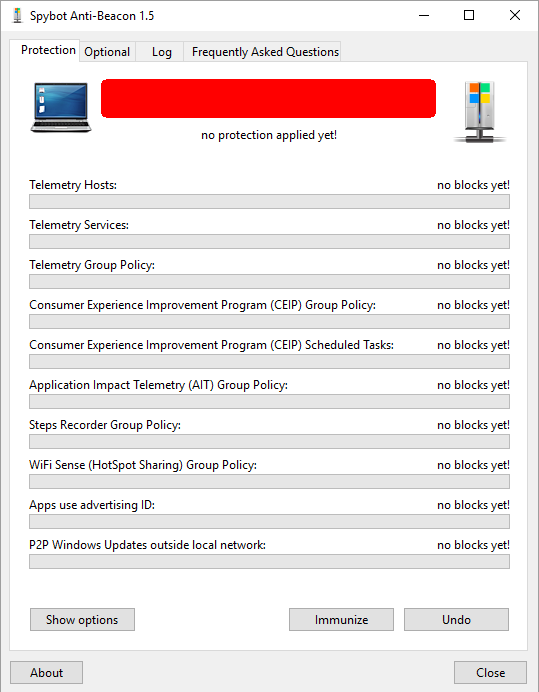Minimize the Spybot Anti-Beacon window
539x692 pixels.
pos(424,15)
